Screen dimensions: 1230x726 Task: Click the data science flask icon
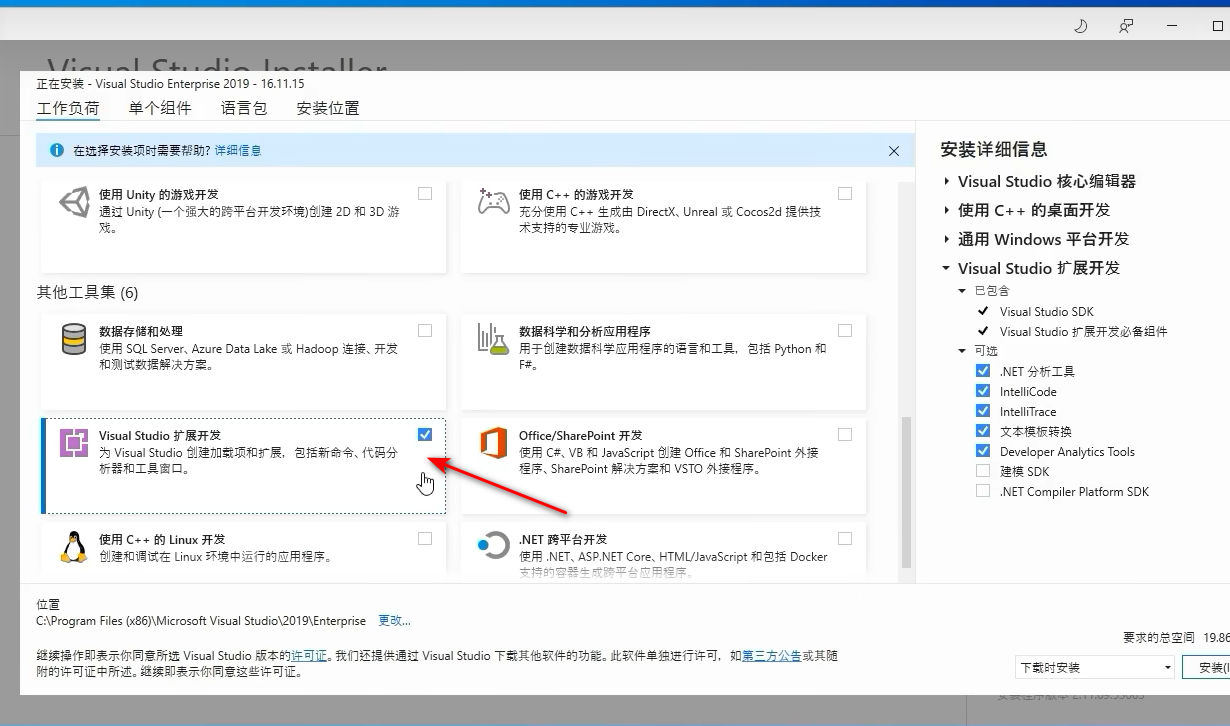tap(493, 339)
